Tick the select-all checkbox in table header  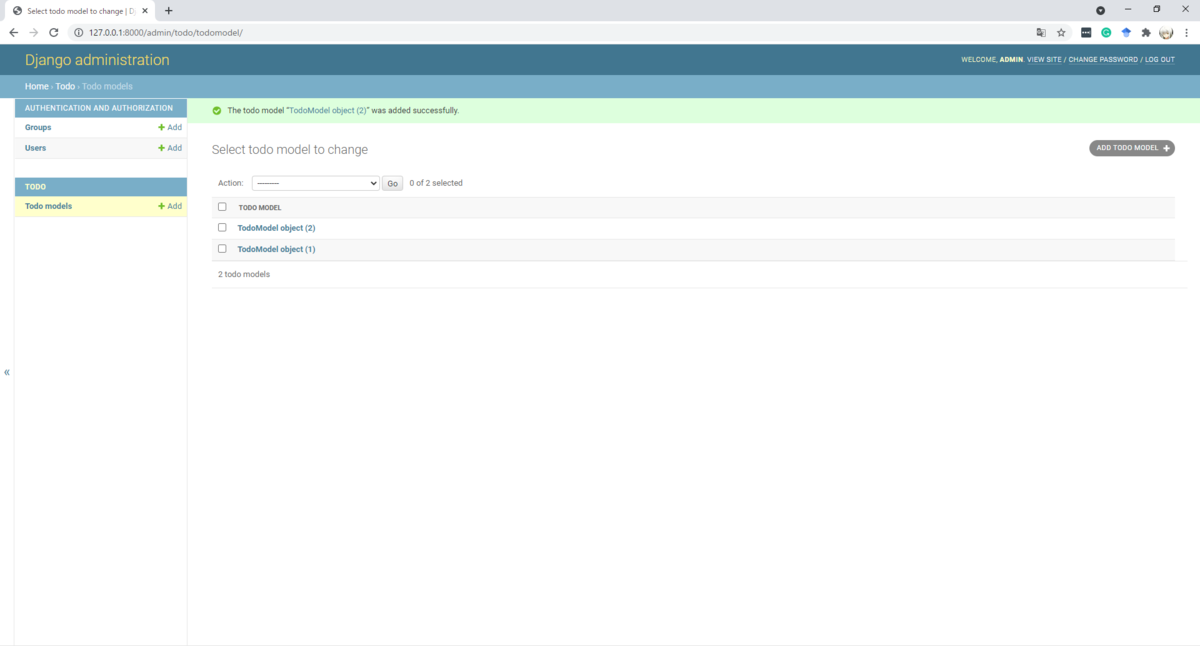pyautogui.click(x=222, y=207)
